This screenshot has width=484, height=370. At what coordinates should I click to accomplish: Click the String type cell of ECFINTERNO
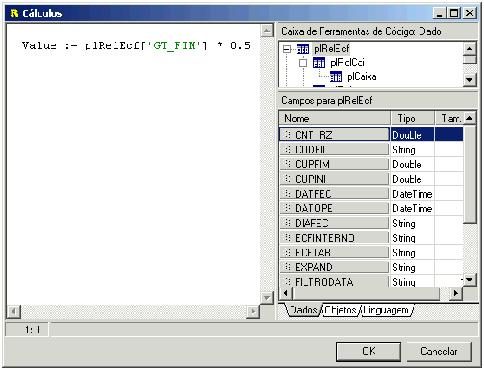412,238
